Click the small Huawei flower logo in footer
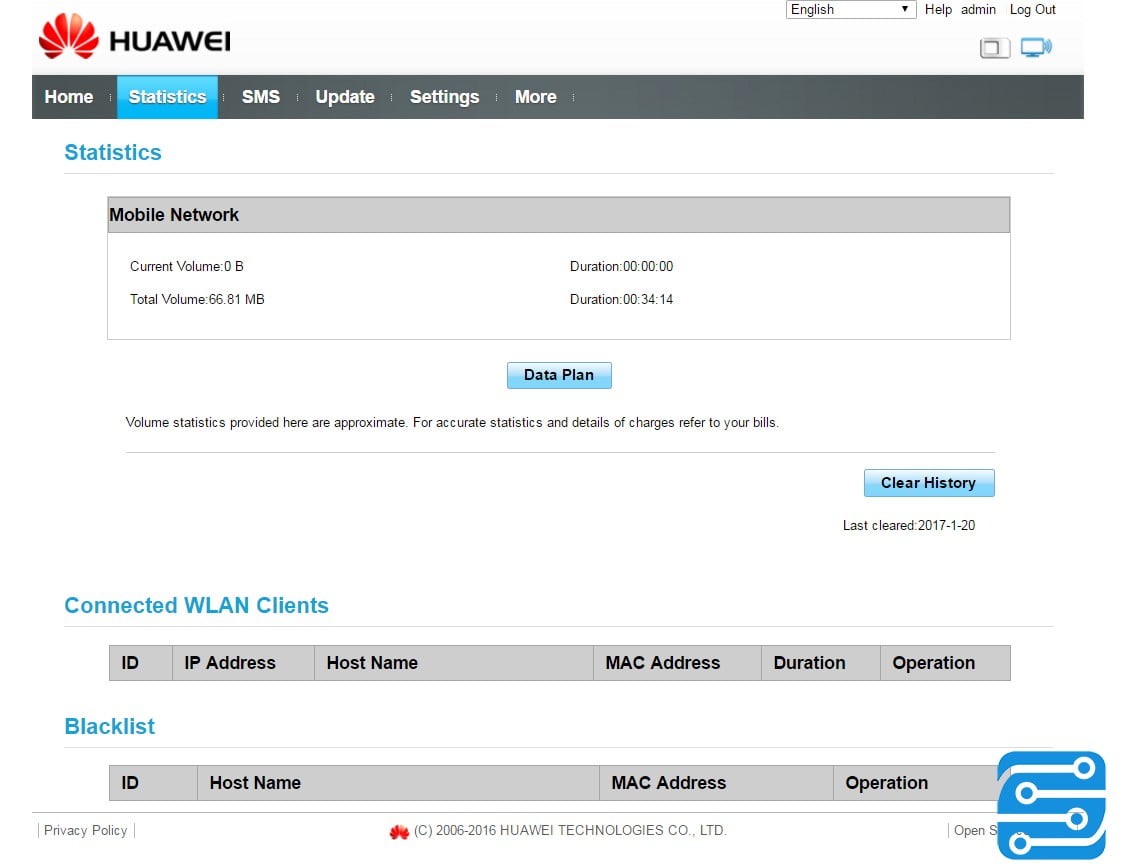 coord(399,831)
